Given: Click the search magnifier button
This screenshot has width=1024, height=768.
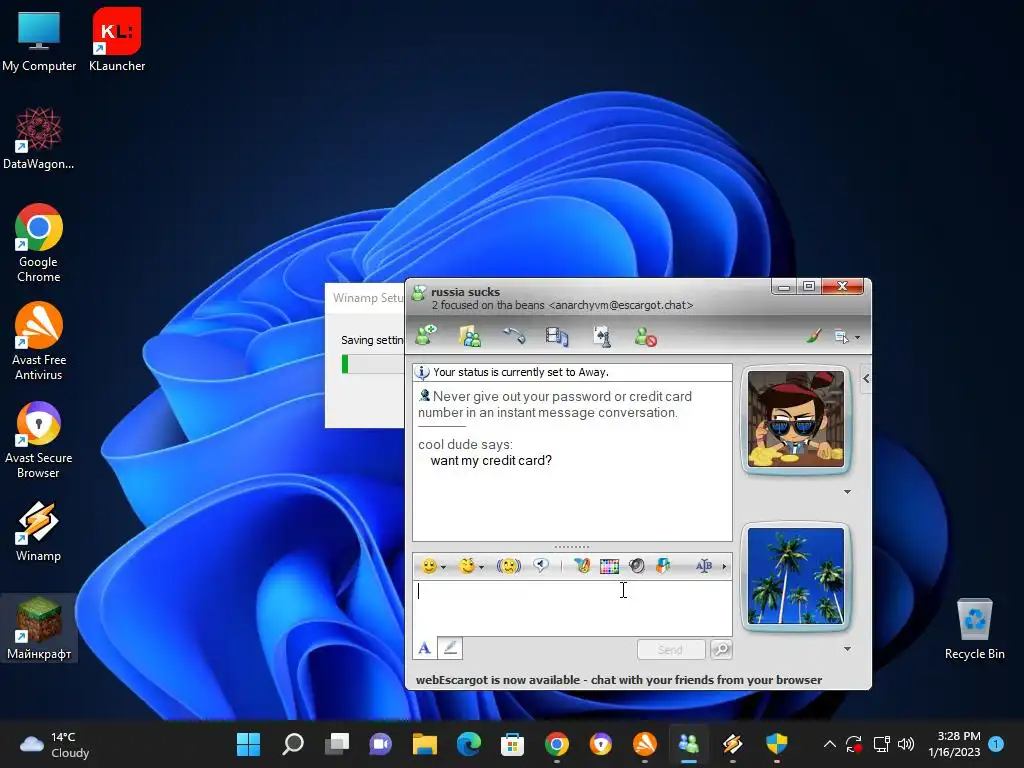Looking at the screenshot, I should [x=721, y=649].
